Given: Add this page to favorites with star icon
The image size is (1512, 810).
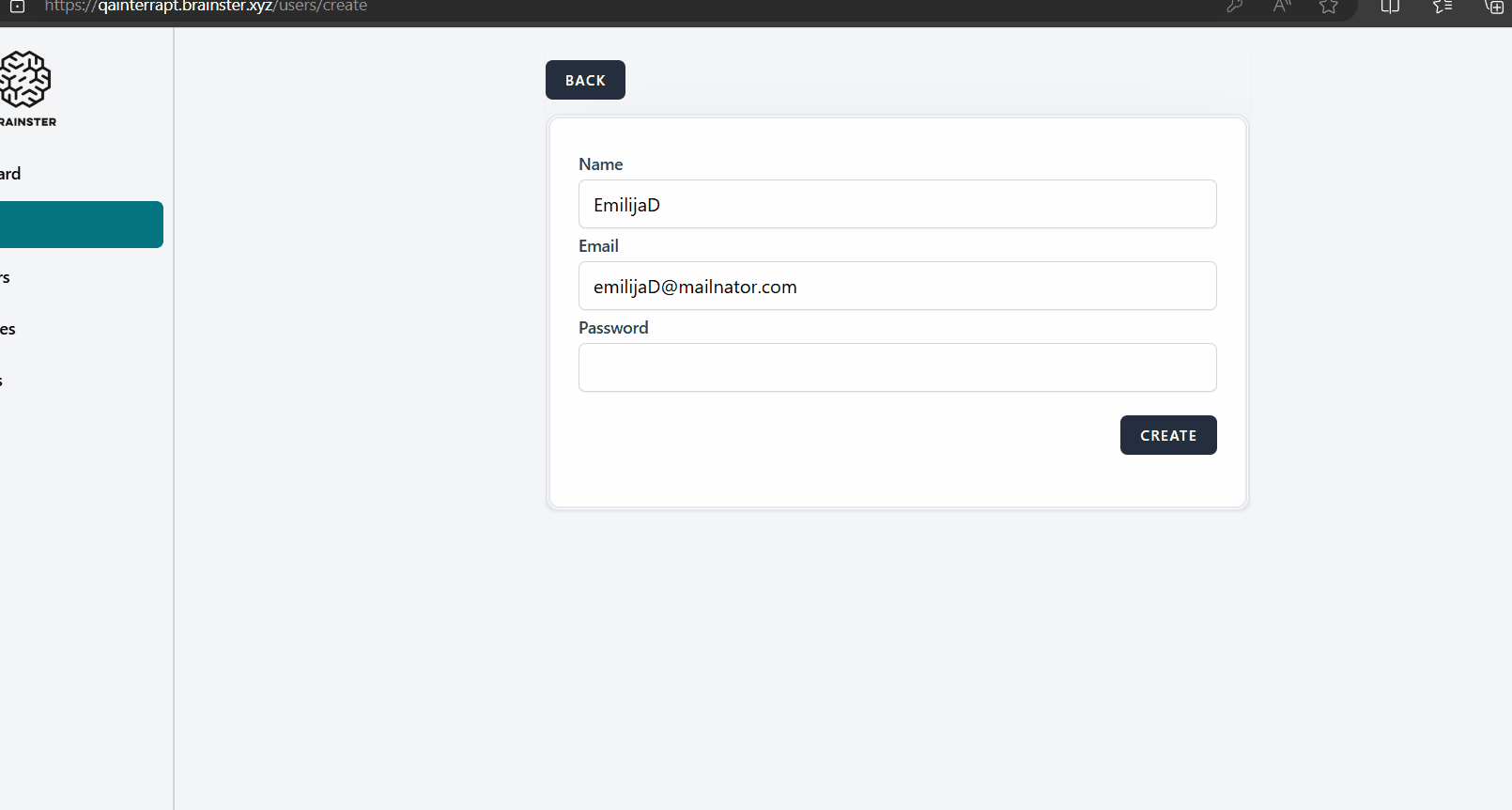Looking at the screenshot, I should pyautogui.click(x=1328, y=7).
